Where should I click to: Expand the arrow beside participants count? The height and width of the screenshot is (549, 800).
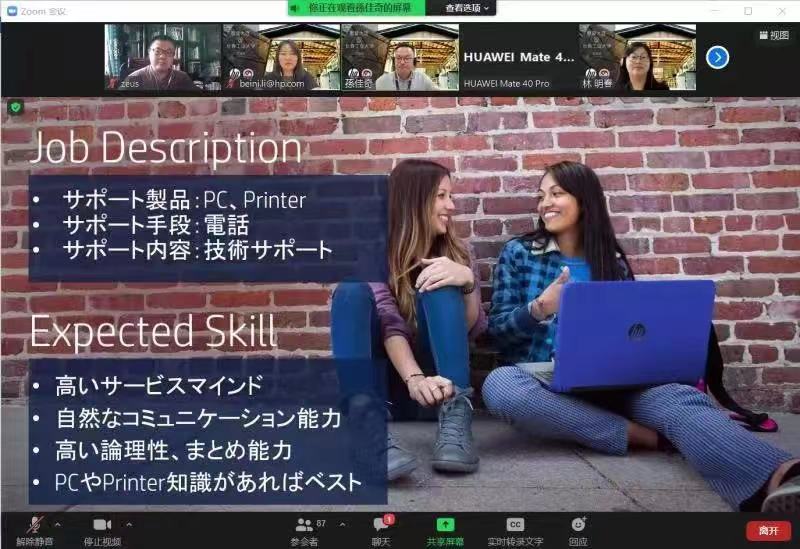pos(342,523)
